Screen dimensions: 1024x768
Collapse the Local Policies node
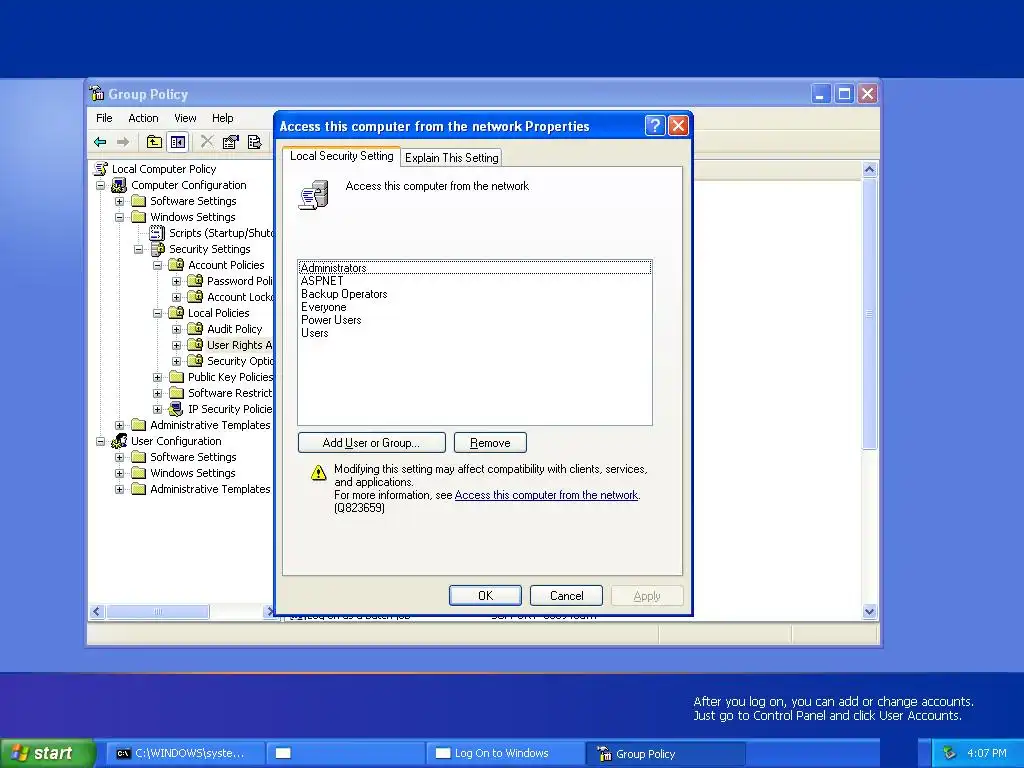click(157, 313)
